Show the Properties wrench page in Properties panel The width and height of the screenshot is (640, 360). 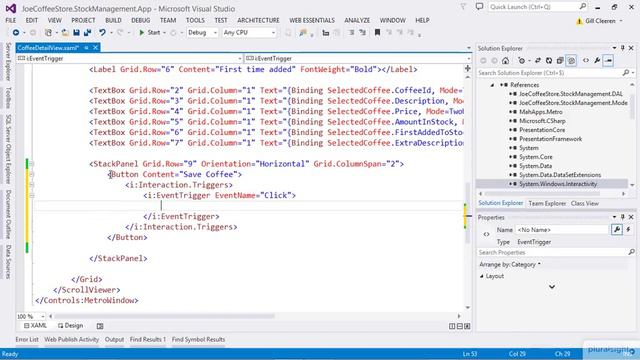[x=617, y=230]
